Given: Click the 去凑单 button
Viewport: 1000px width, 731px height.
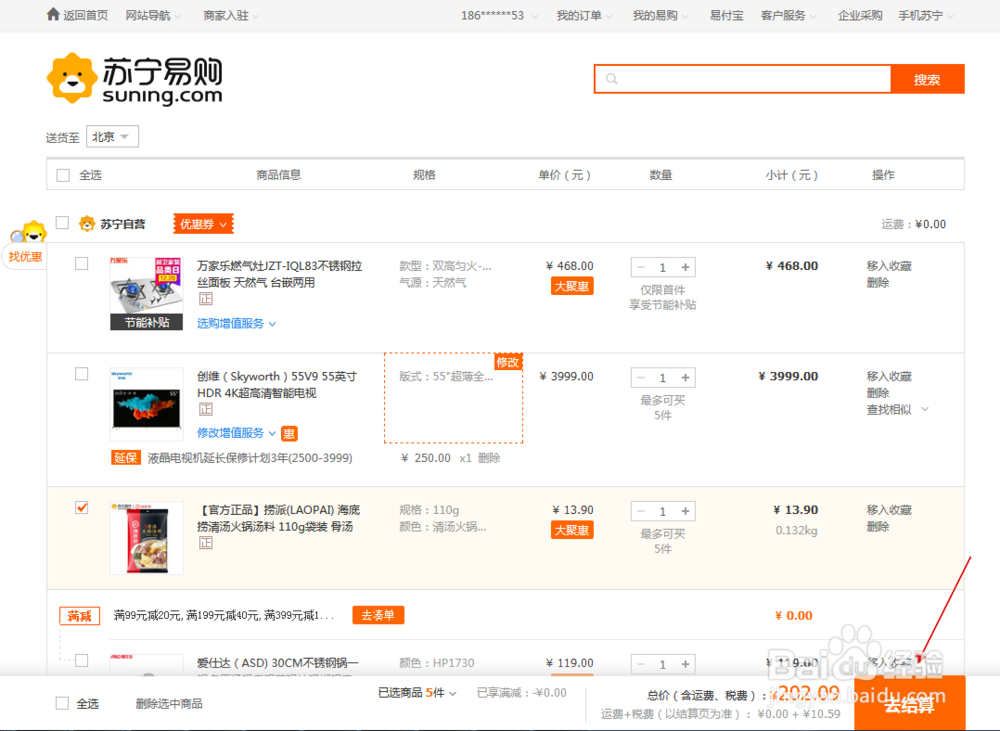Looking at the screenshot, I should tap(378, 616).
